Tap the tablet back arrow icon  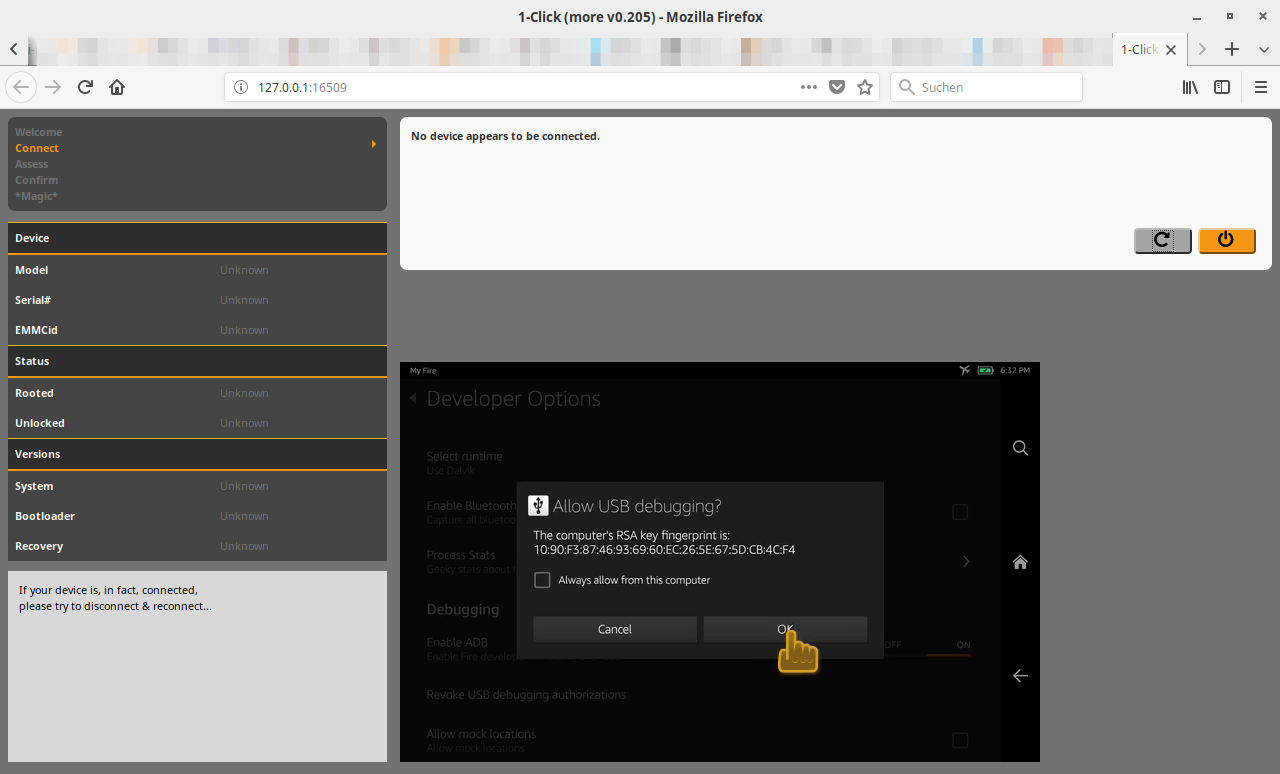click(1020, 676)
